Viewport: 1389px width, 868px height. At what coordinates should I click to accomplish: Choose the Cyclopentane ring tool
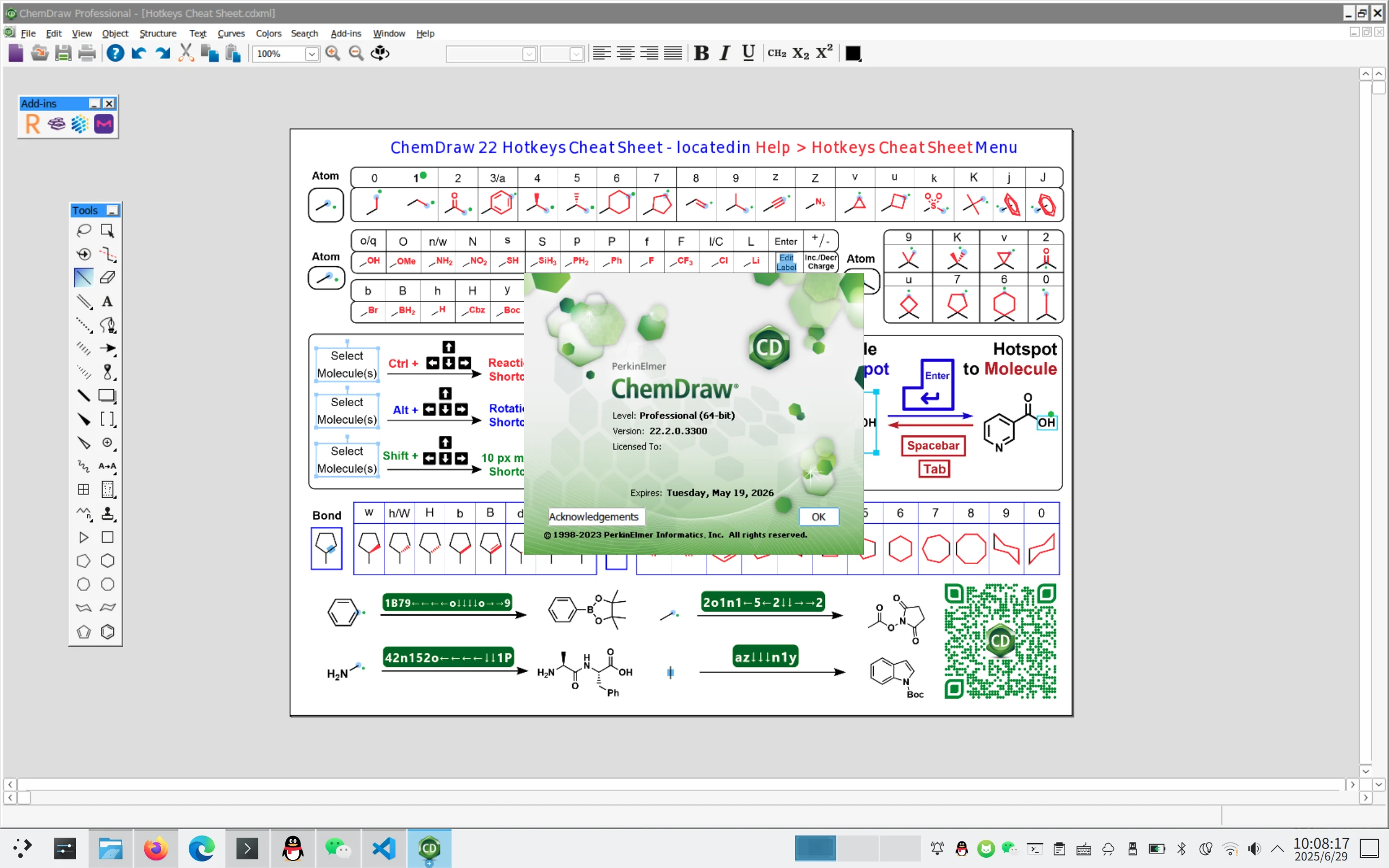[84, 560]
